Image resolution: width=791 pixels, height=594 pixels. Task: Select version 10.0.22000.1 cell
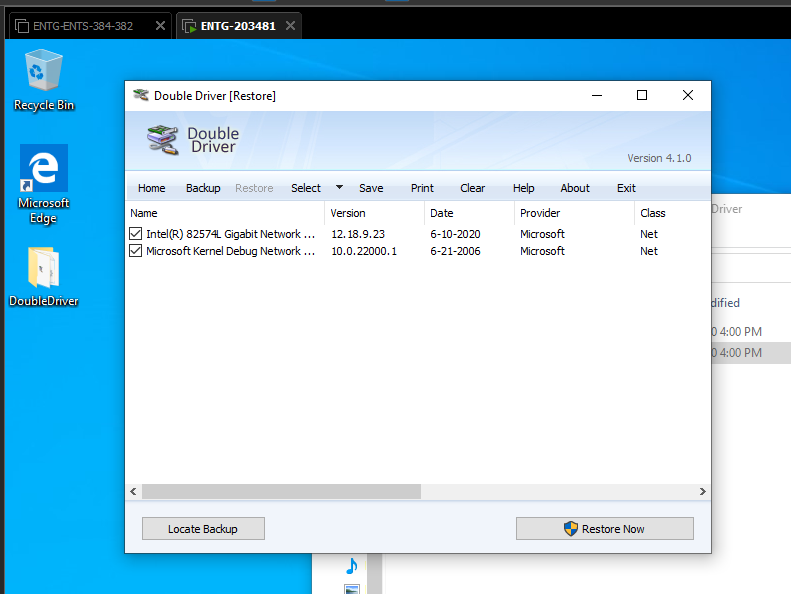pyautogui.click(x=364, y=251)
